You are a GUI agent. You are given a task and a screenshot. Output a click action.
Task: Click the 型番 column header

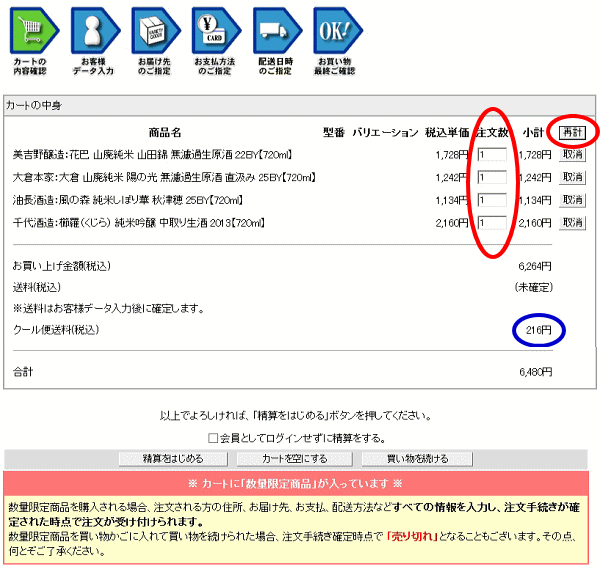click(334, 132)
